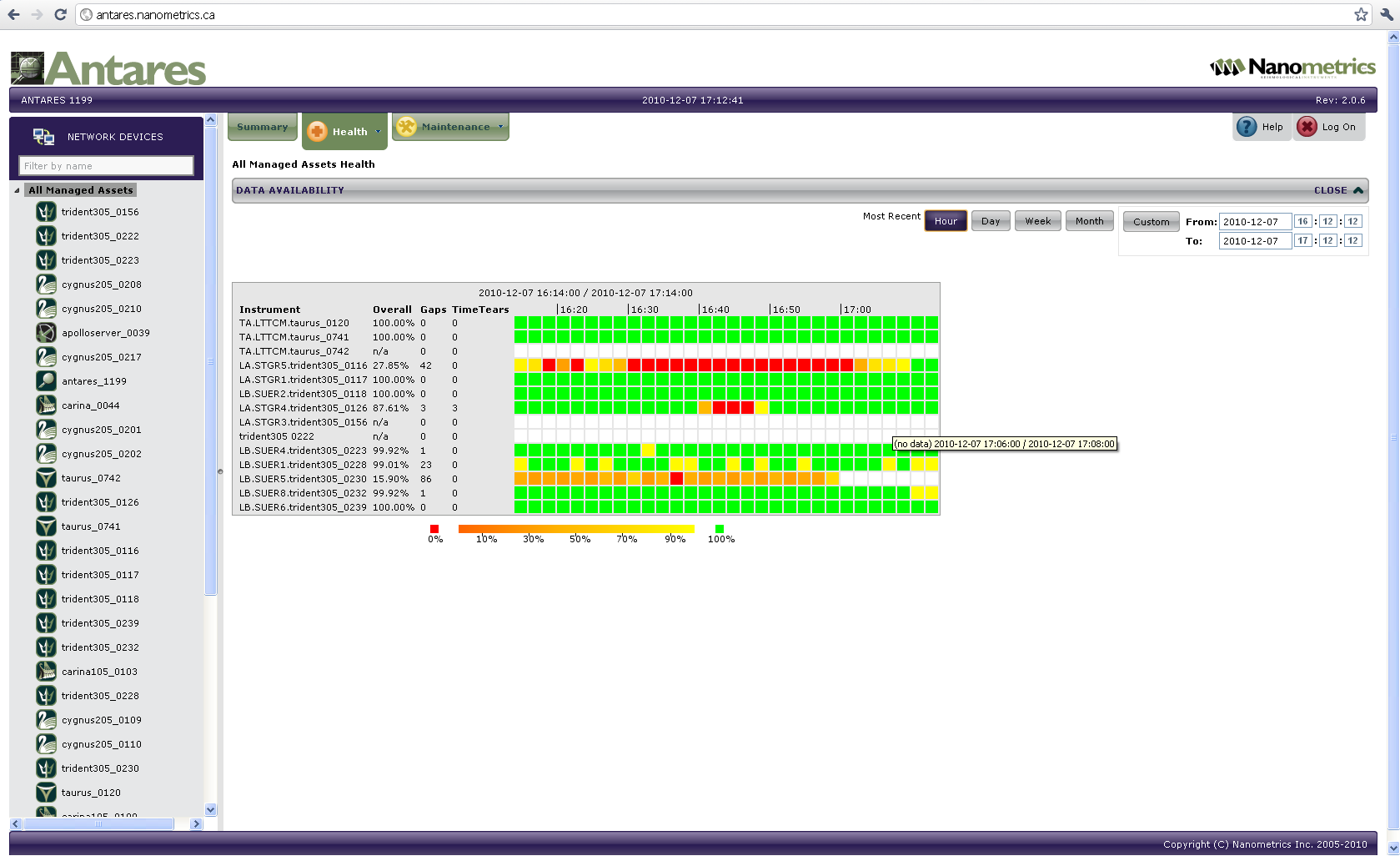Click the trident305_0126 device icon
1400x856 pixels.
46,502
